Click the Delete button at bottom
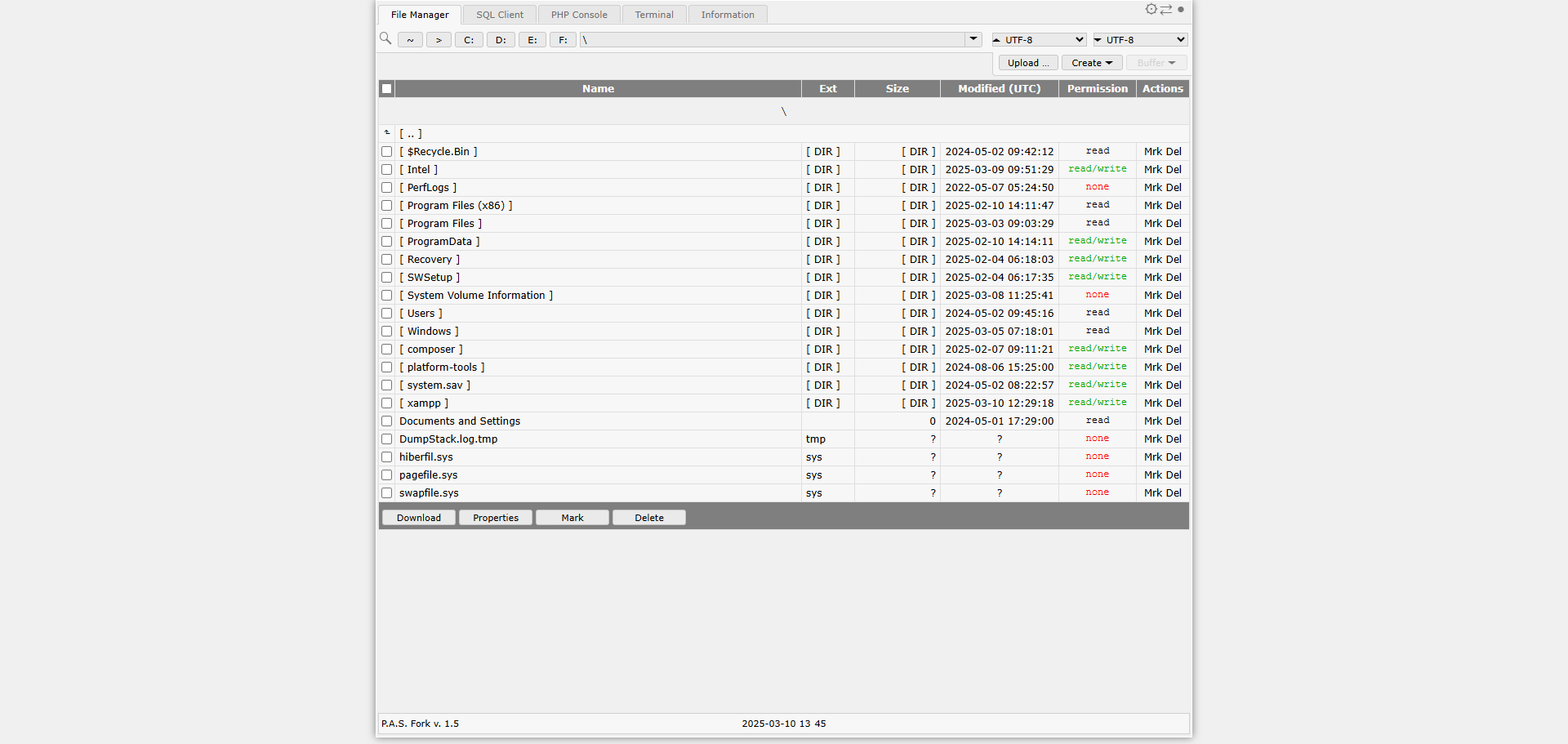The width and height of the screenshot is (1568, 744). tap(648, 517)
